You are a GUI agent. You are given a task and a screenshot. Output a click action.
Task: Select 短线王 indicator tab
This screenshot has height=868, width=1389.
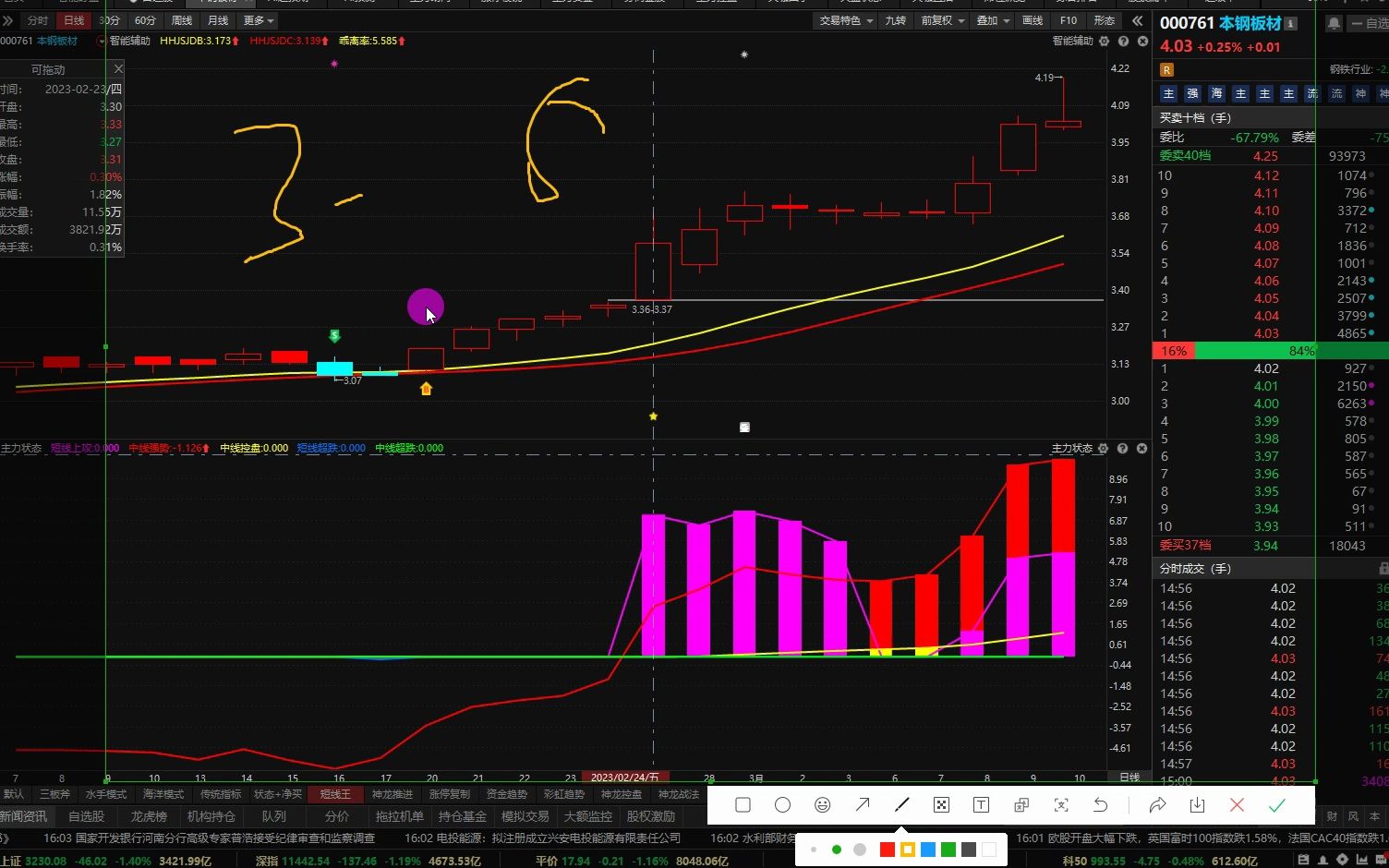coord(335,794)
